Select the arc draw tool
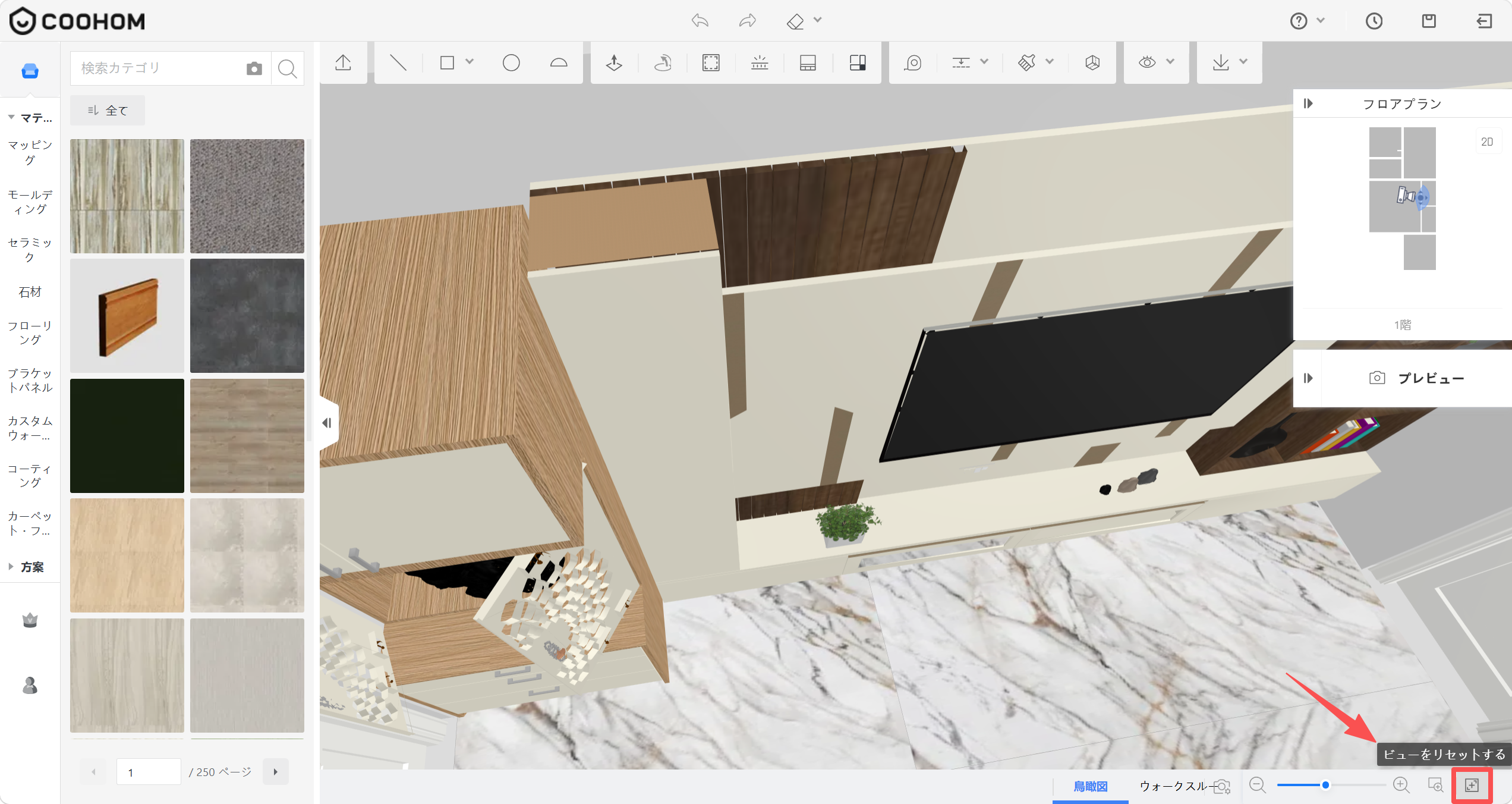The width and height of the screenshot is (1512, 804). [x=559, y=62]
